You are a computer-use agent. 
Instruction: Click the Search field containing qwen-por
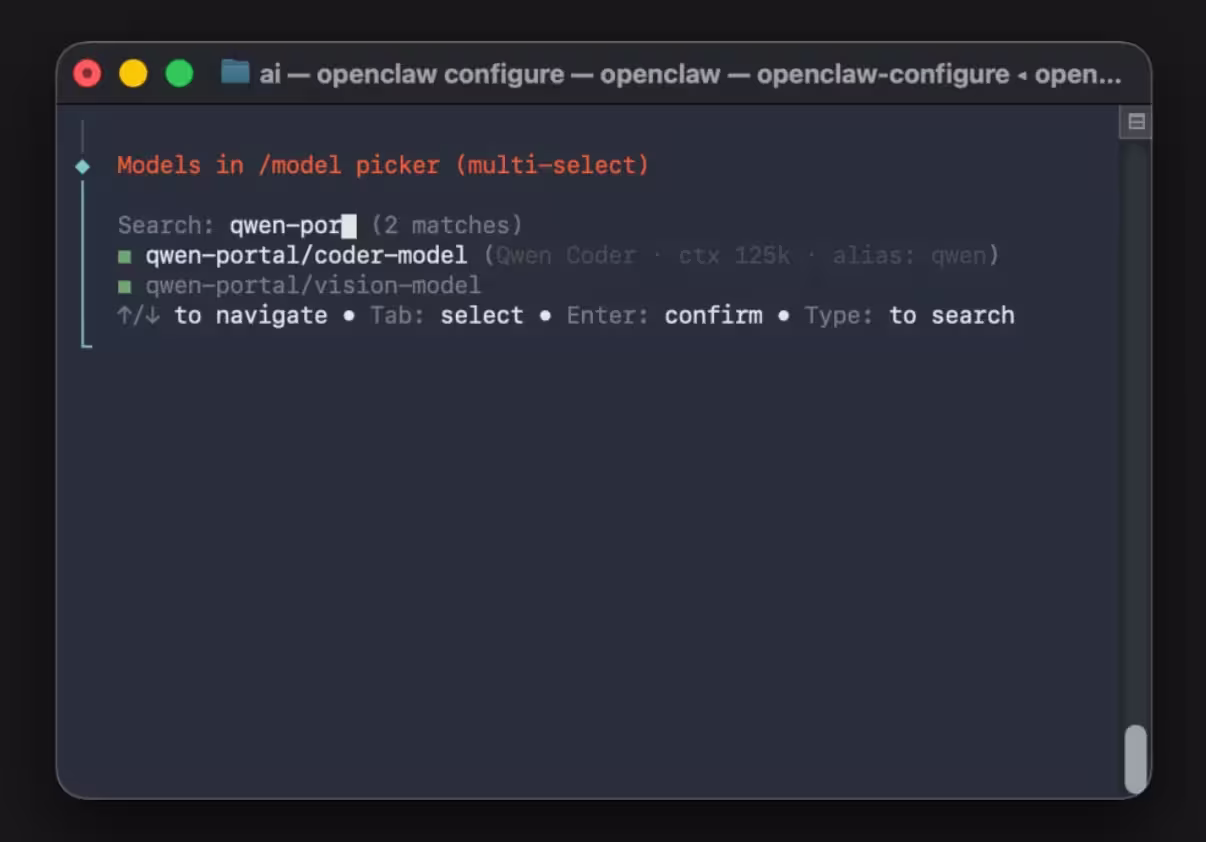coord(285,226)
